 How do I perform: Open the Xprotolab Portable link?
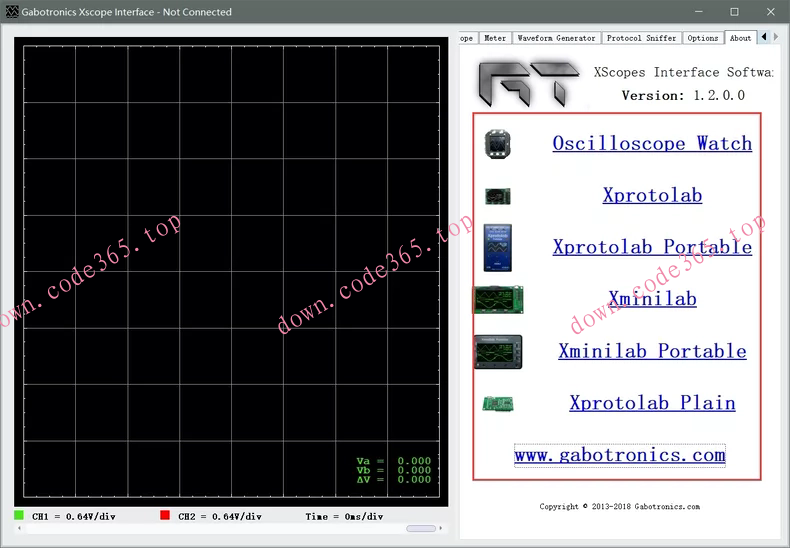(652, 247)
